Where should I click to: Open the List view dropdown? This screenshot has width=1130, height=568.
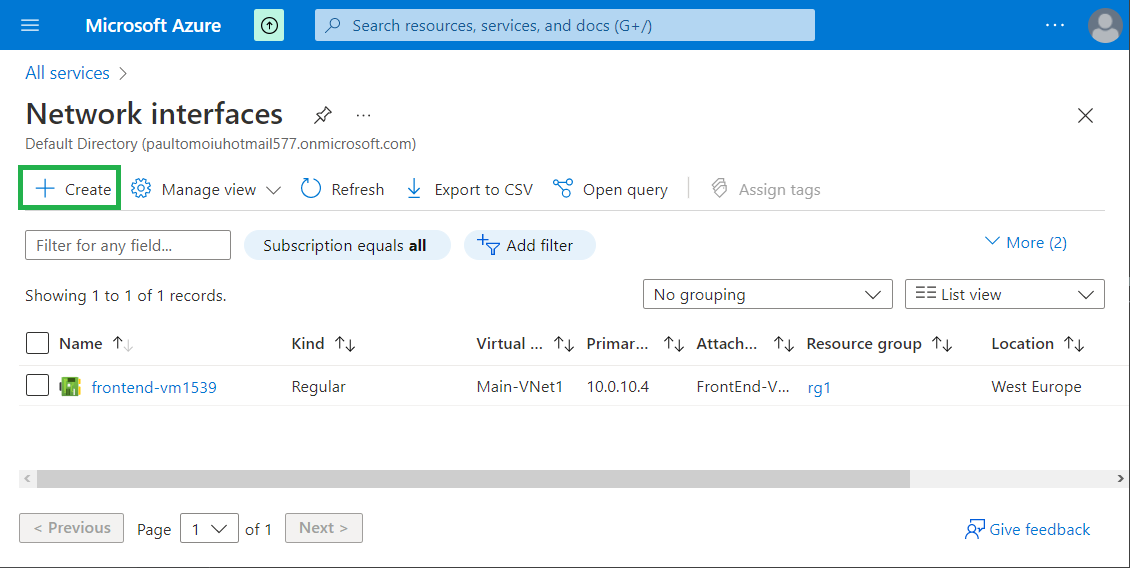(x=1005, y=294)
